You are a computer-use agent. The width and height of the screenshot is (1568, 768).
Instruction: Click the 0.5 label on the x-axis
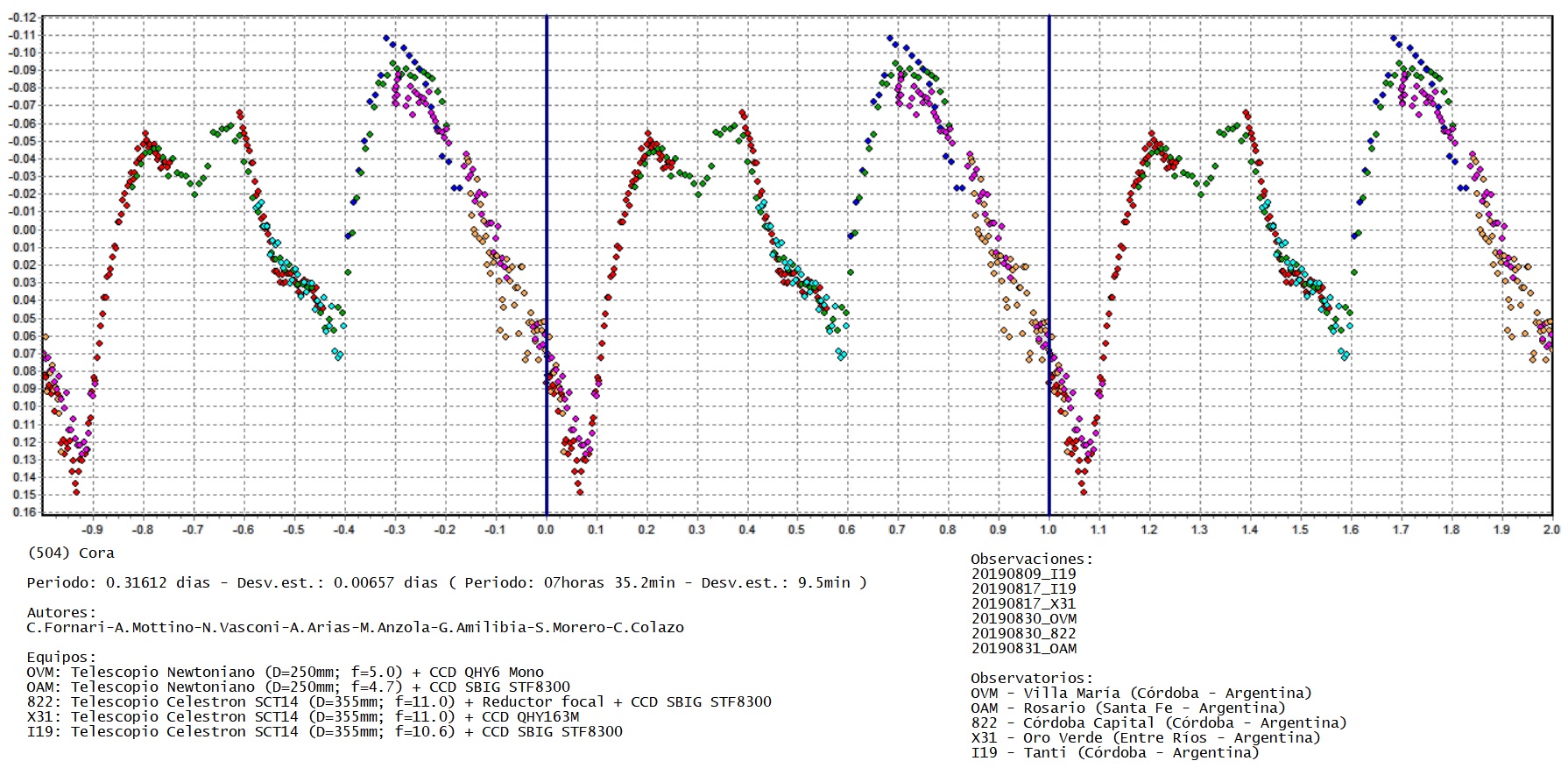tap(796, 529)
